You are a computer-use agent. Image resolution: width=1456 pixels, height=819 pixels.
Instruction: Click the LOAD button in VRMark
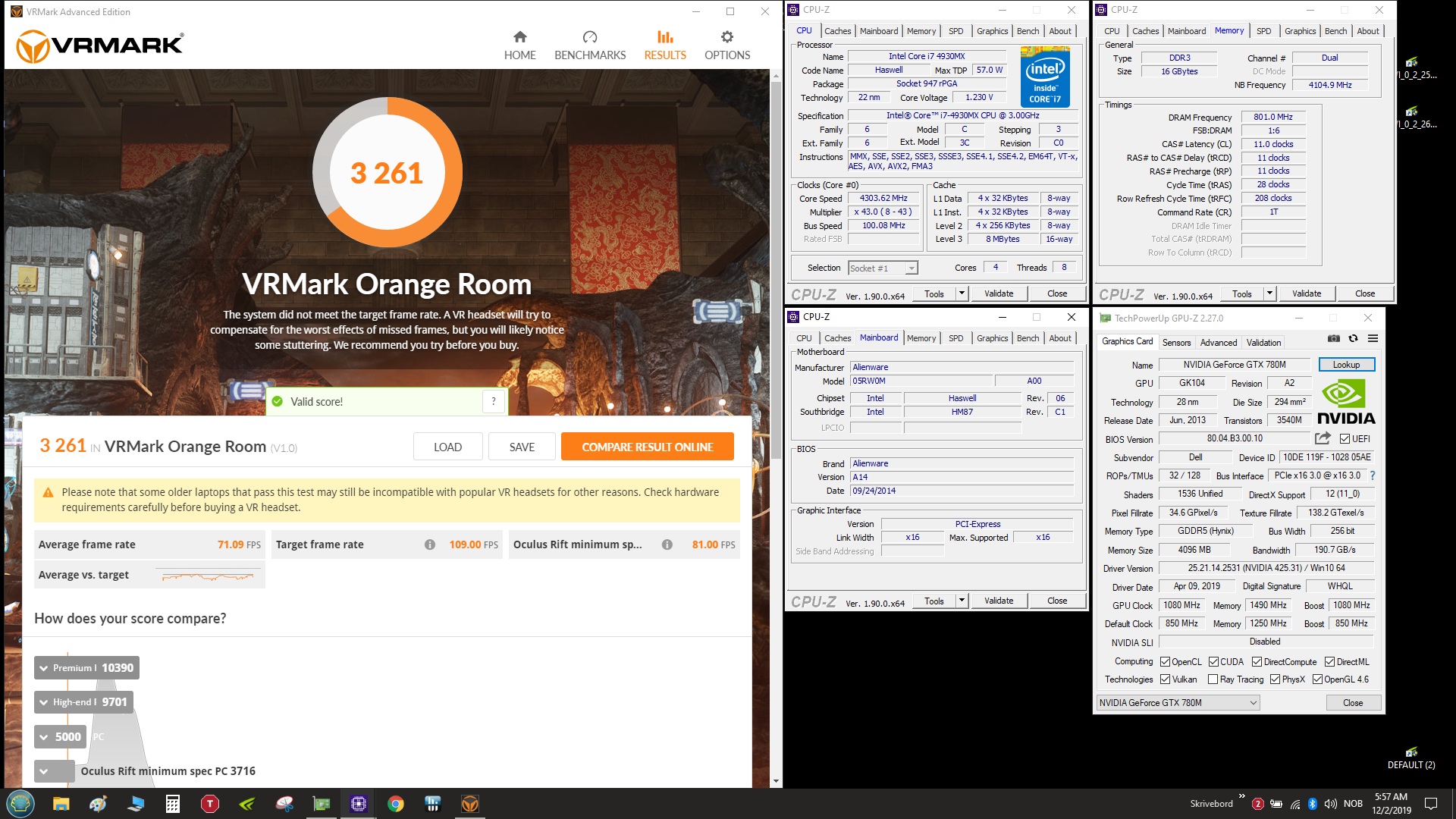pos(447,447)
